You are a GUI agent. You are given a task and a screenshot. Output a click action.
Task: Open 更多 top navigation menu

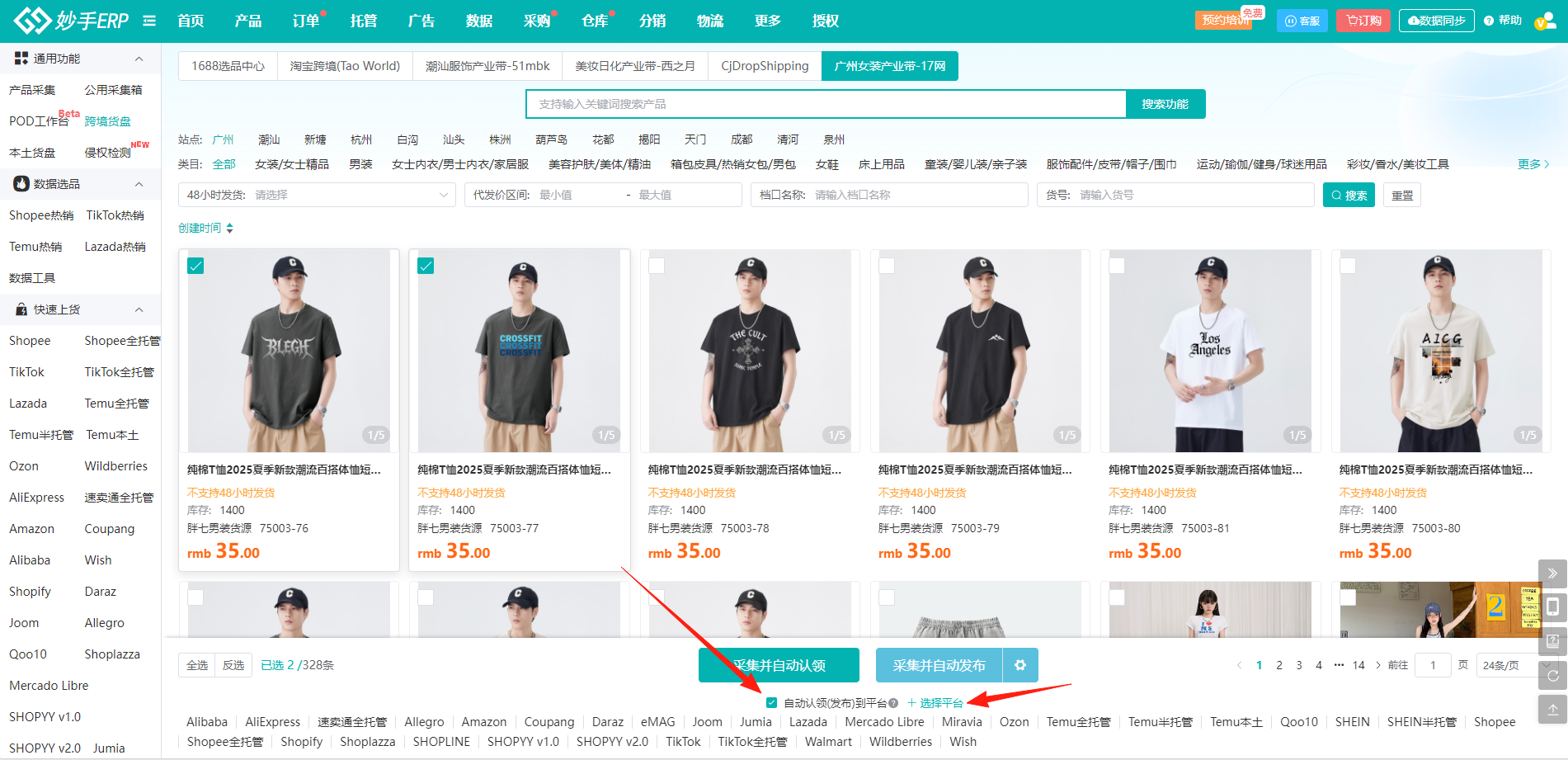click(x=767, y=21)
